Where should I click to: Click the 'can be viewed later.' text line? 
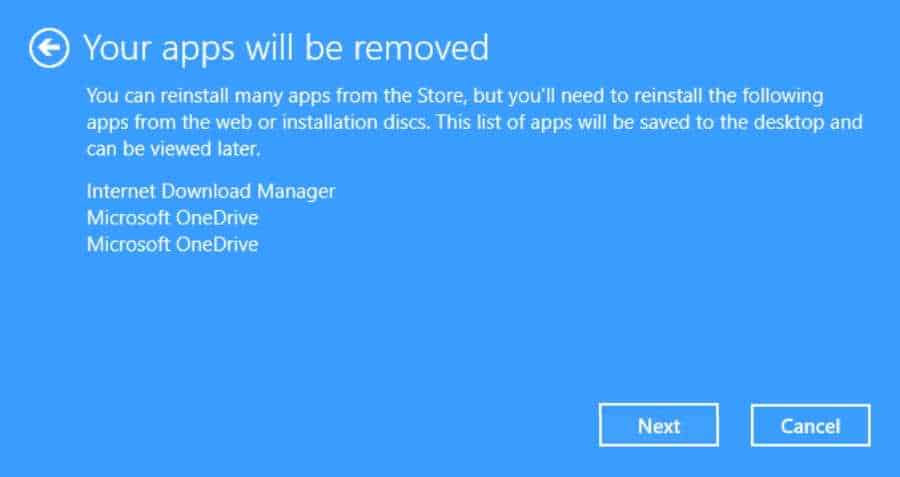pyautogui.click(x=173, y=149)
